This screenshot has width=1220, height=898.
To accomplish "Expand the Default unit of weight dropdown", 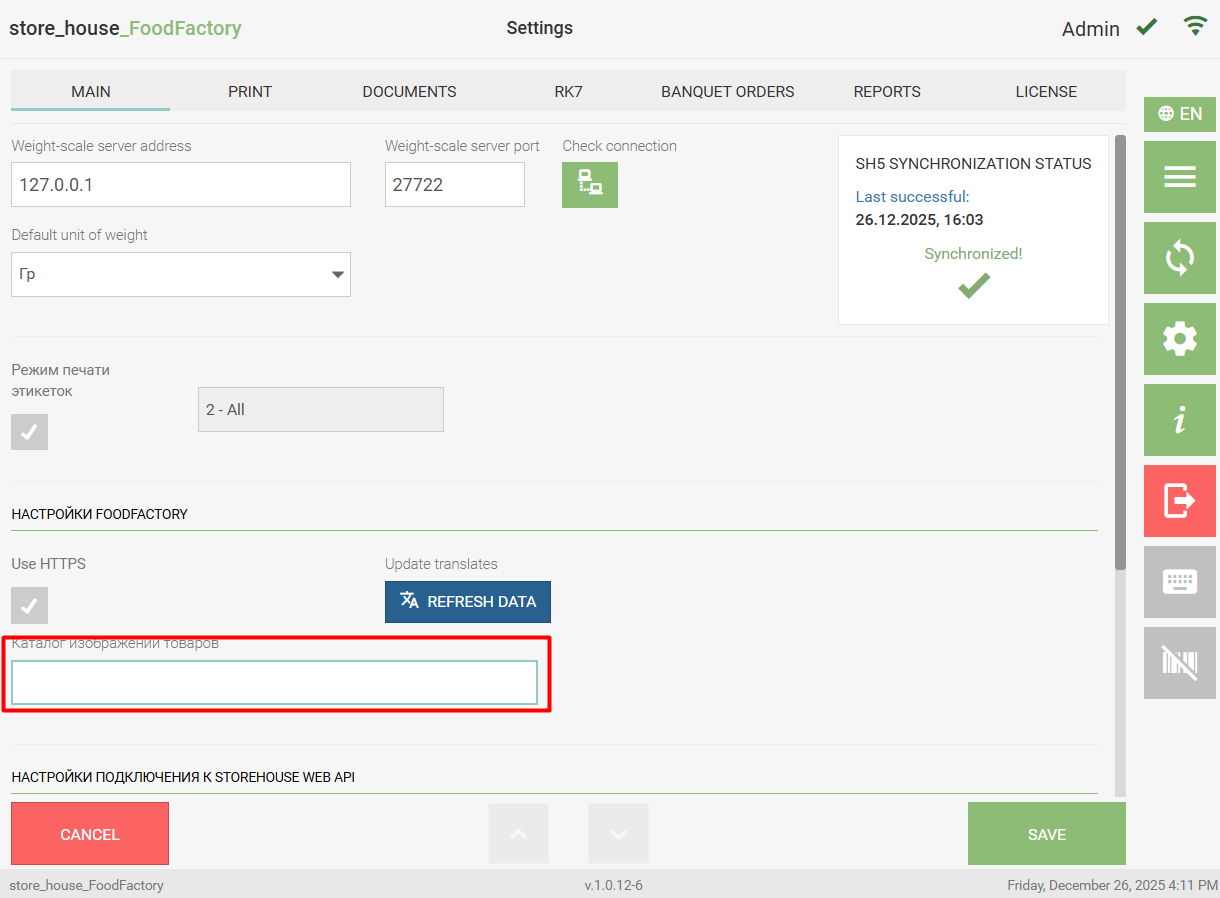I will [x=181, y=274].
